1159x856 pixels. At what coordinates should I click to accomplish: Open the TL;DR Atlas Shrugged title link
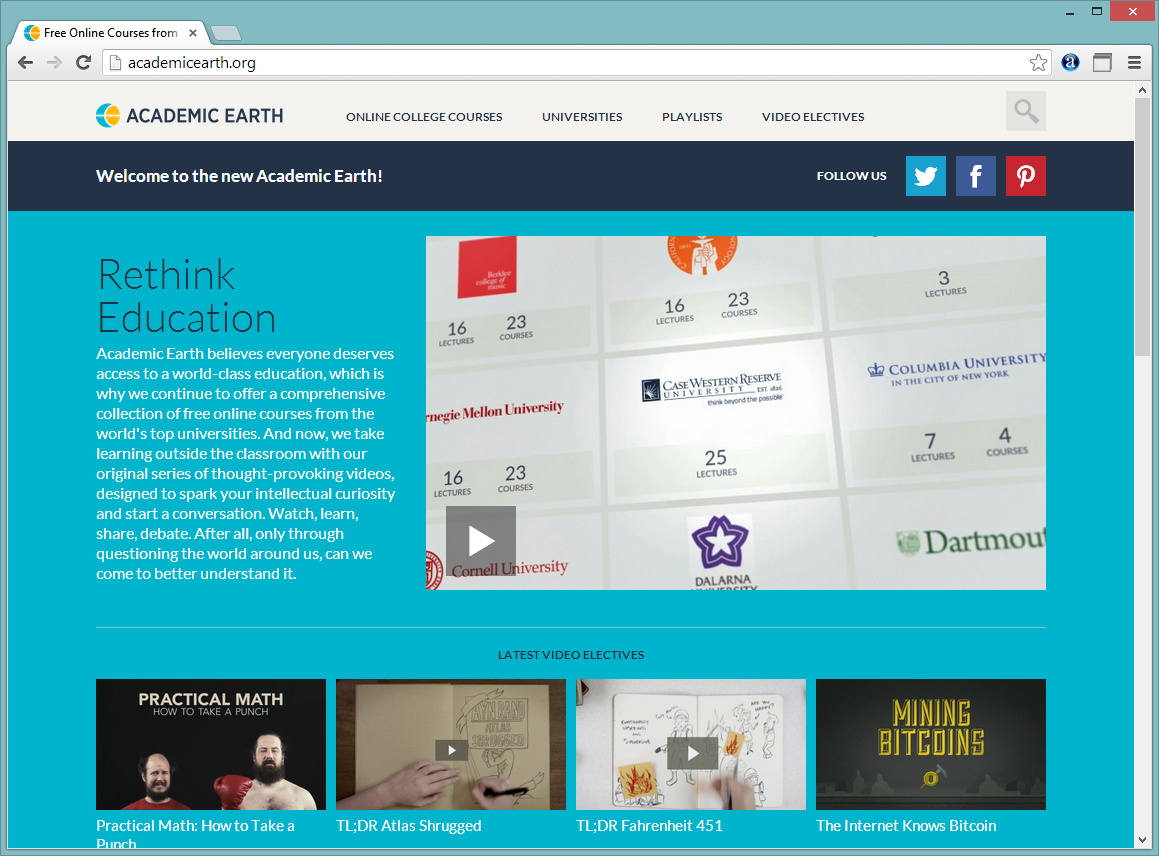pos(409,826)
